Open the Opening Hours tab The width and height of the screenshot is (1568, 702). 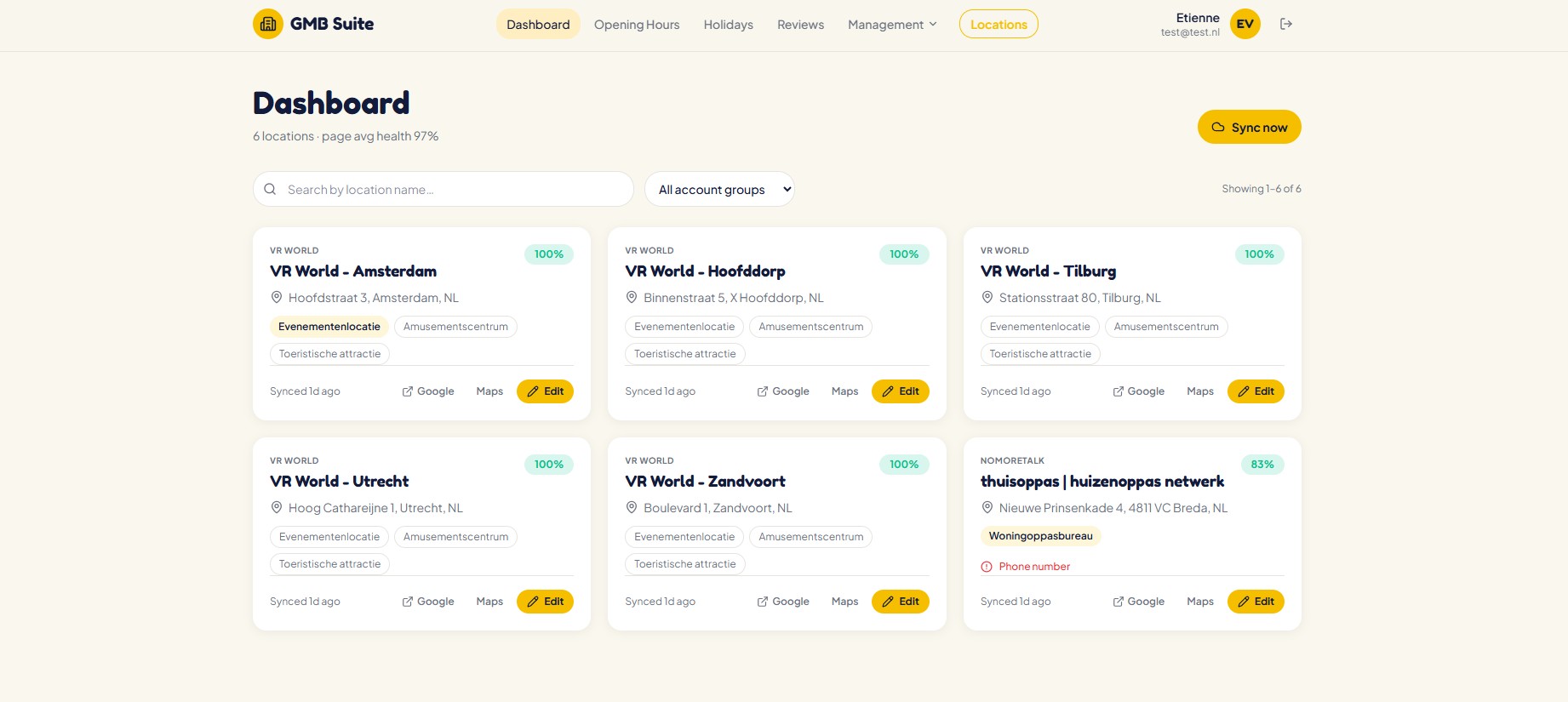[637, 25]
